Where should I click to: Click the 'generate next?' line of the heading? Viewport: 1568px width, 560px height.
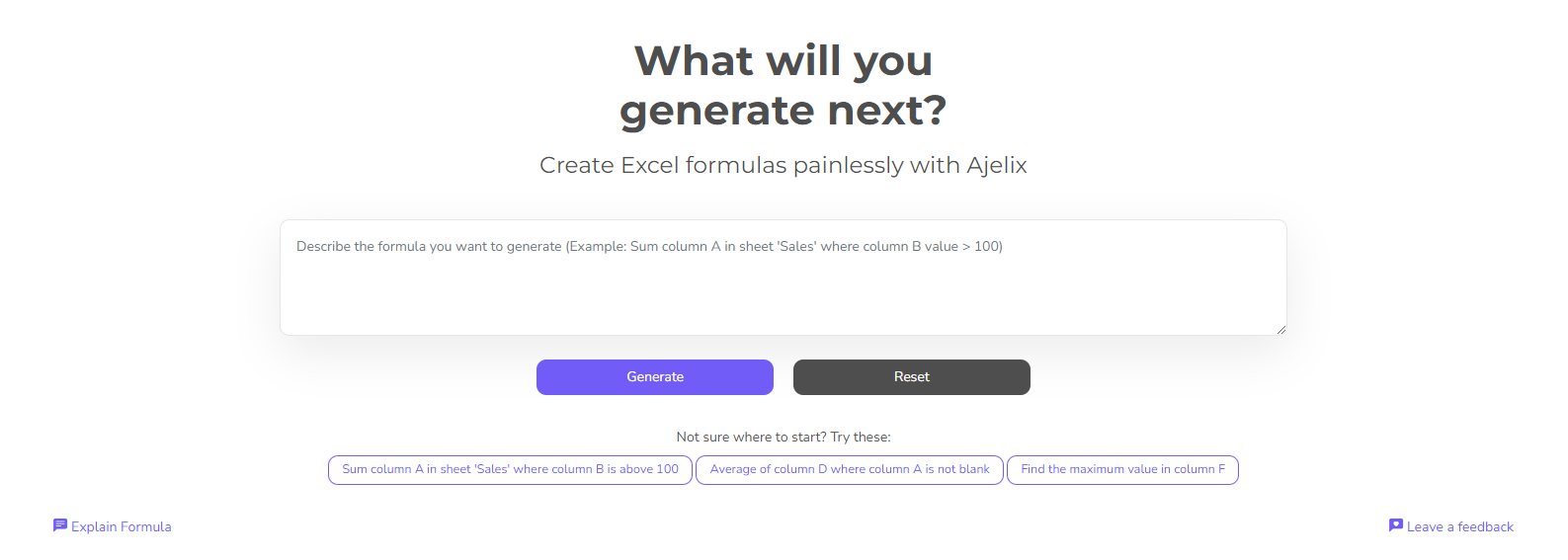(x=783, y=111)
